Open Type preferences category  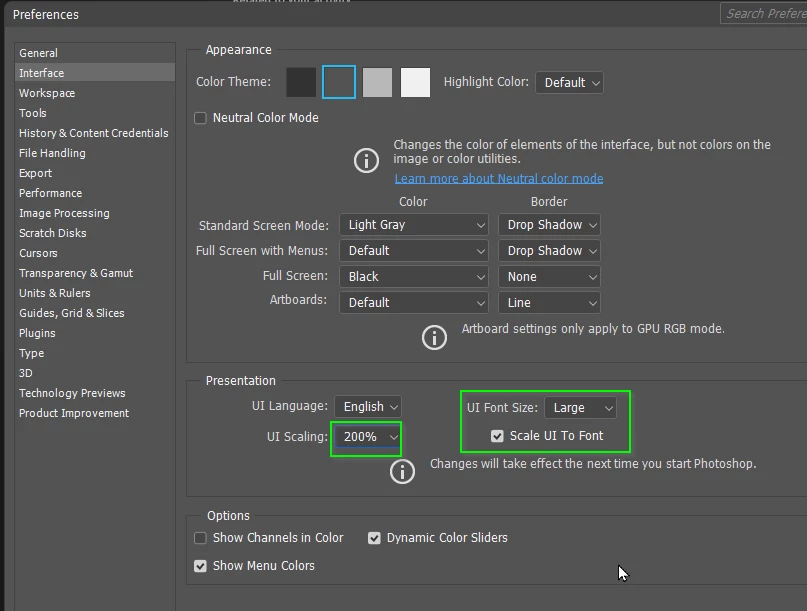pos(95,353)
